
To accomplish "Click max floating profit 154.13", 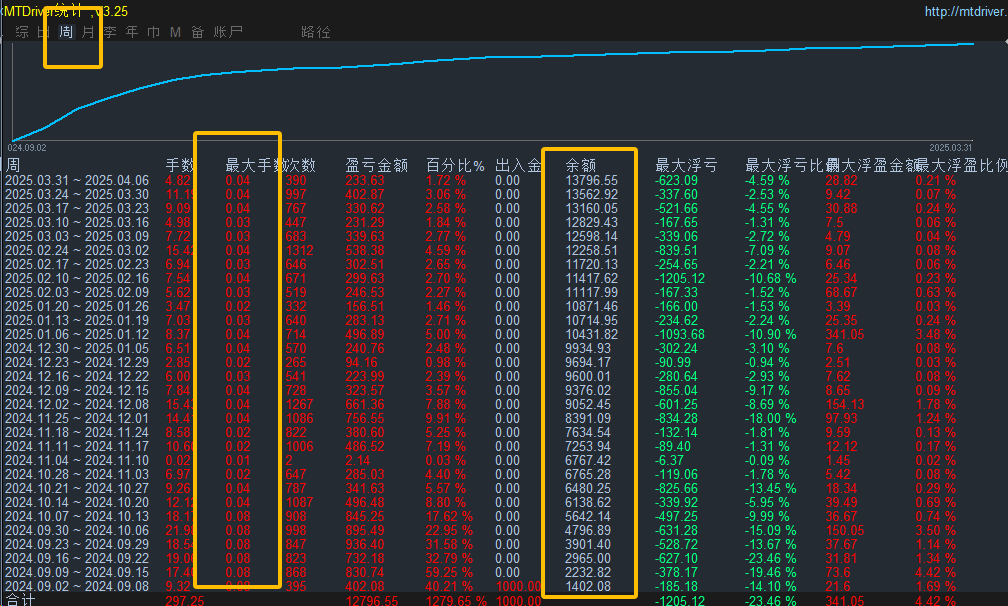I will pos(845,404).
